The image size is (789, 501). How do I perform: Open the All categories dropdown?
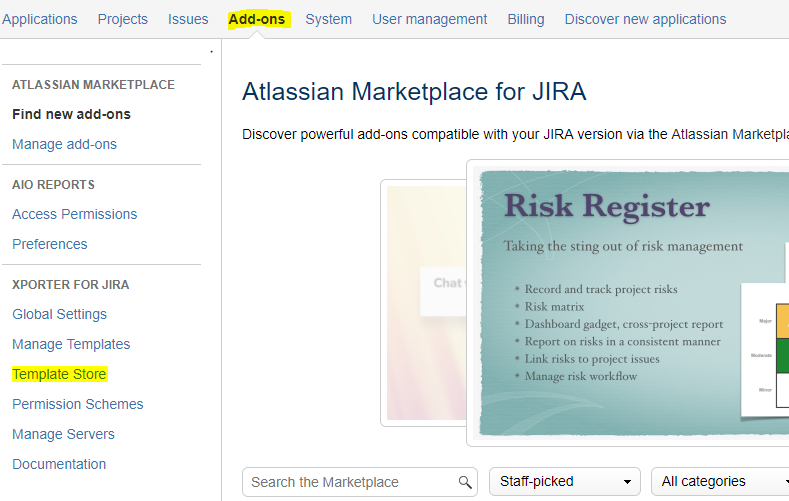tap(721, 481)
